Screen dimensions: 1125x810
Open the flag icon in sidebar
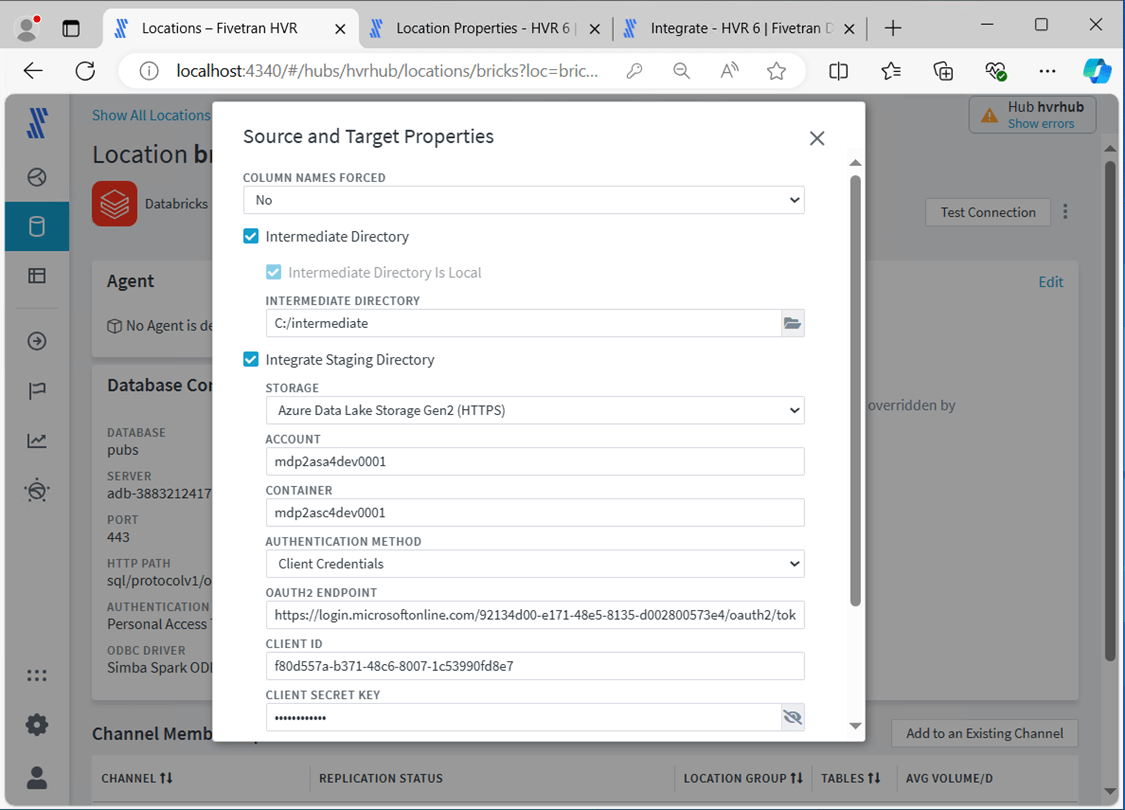tap(37, 390)
